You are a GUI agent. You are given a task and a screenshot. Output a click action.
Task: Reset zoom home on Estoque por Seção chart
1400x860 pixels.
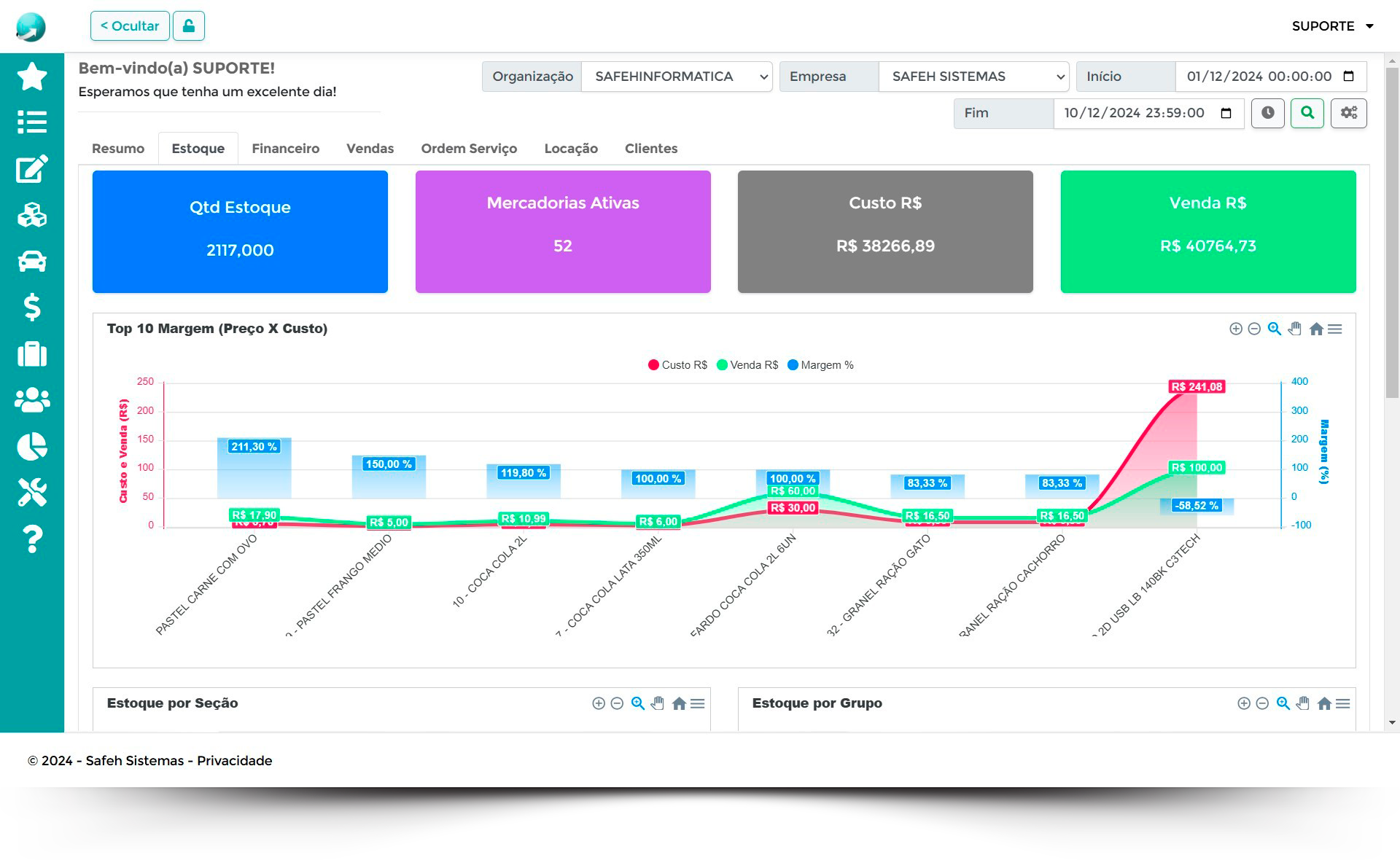pos(679,703)
